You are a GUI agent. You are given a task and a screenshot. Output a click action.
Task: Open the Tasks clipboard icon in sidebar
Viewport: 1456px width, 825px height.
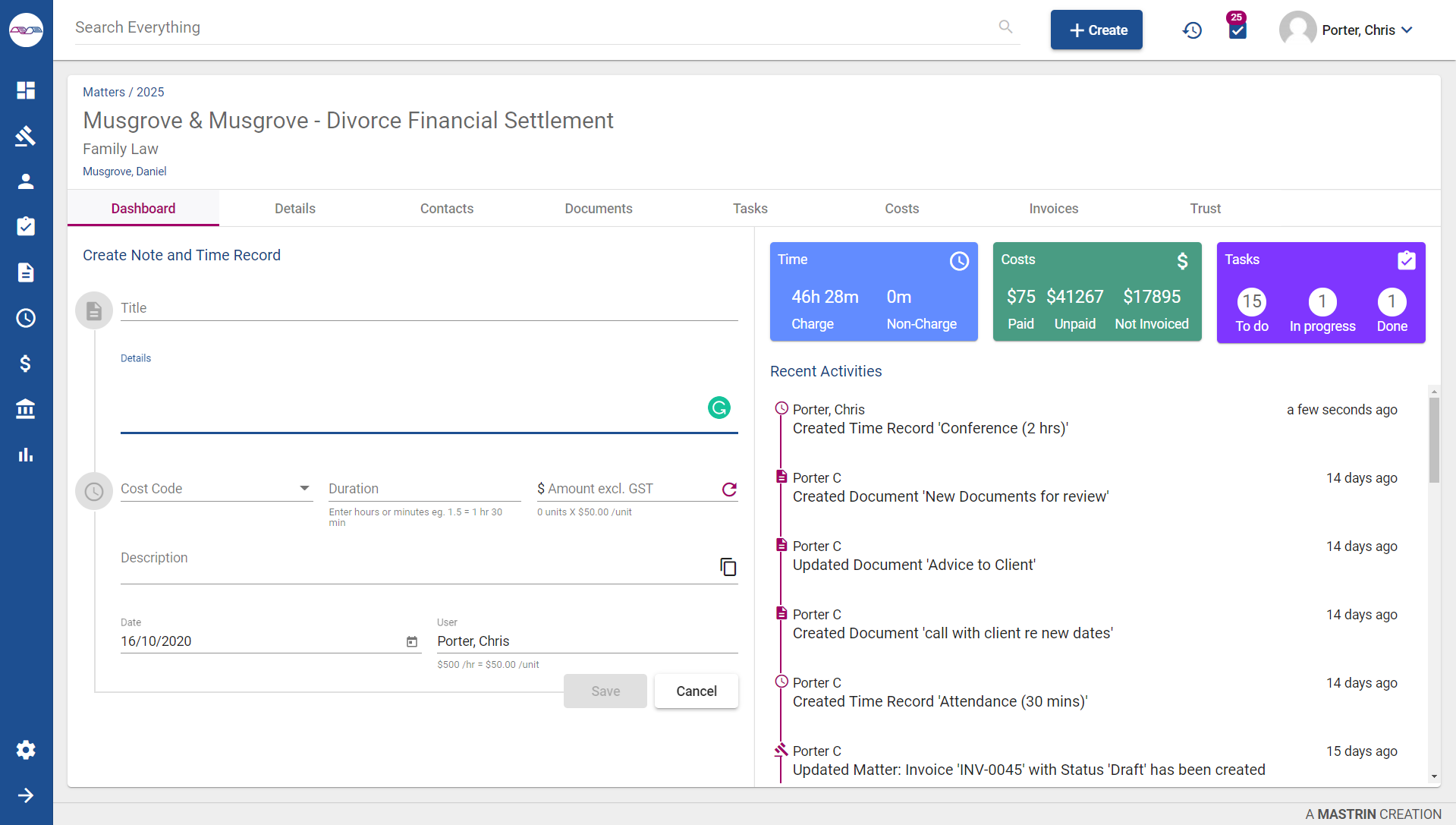pyautogui.click(x=25, y=226)
